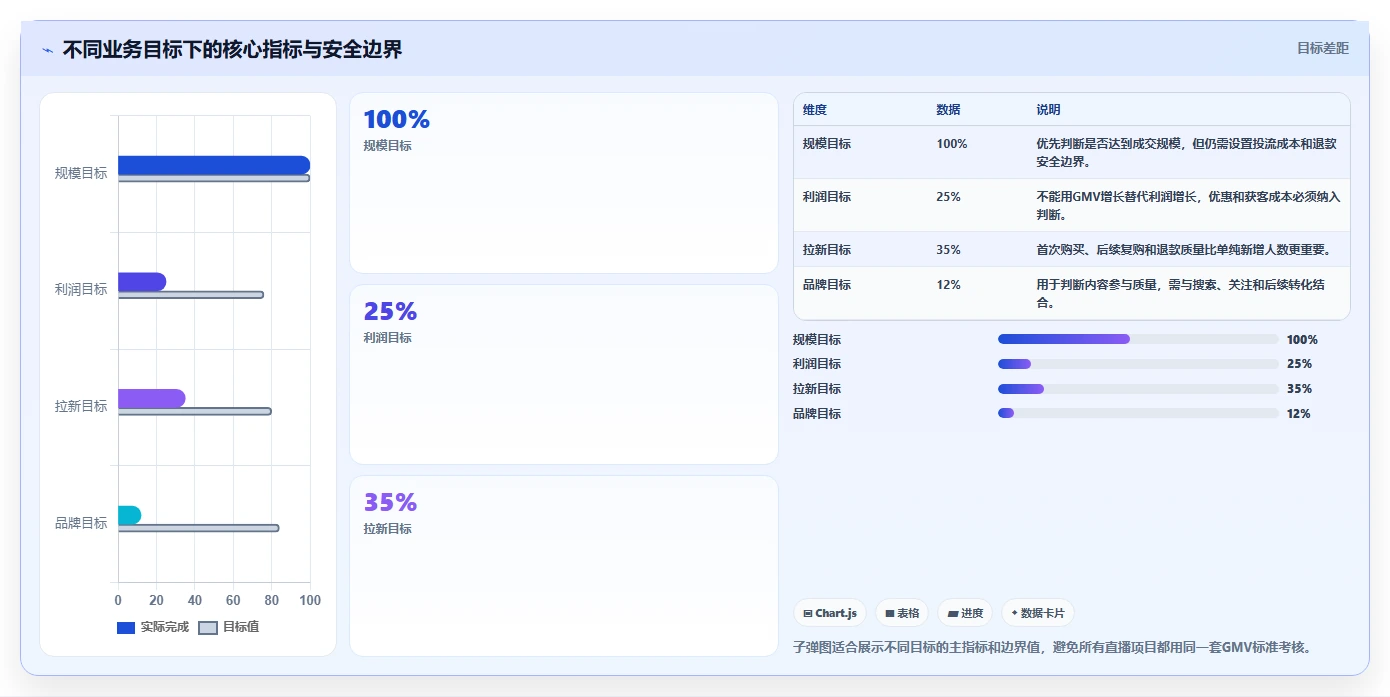Open the 25% 利润目标 data card
Viewport: 1390px width, 697px height.
[564, 375]
